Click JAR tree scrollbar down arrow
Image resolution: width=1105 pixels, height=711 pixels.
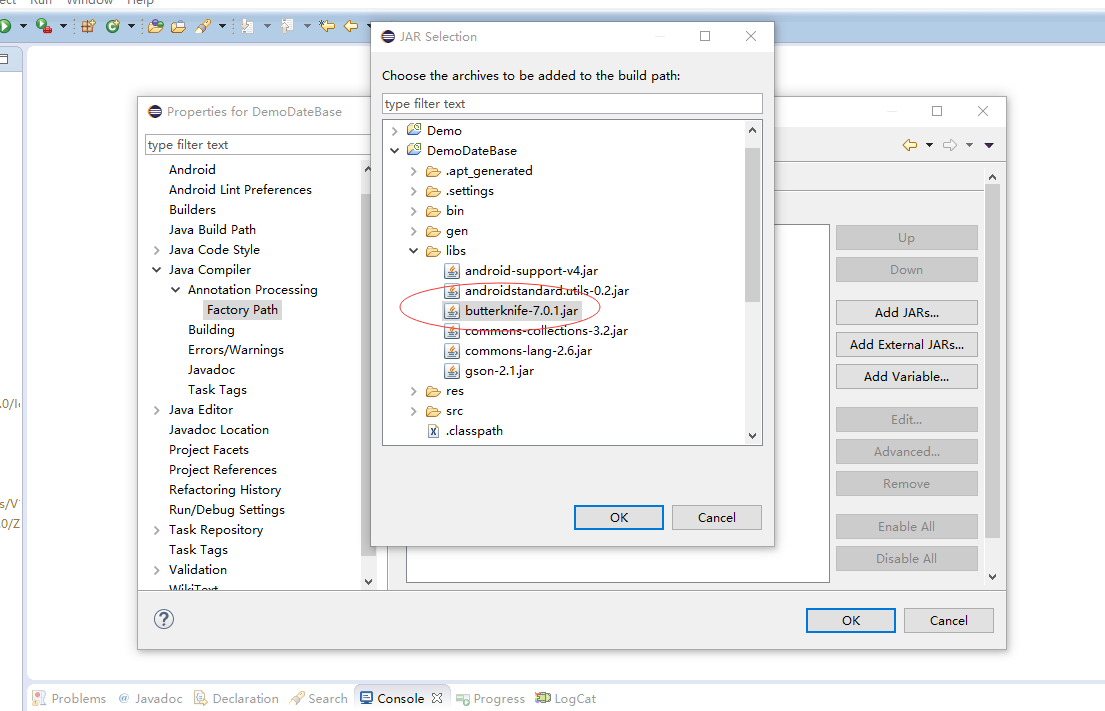pyautogui.click(x=752, y=436)
